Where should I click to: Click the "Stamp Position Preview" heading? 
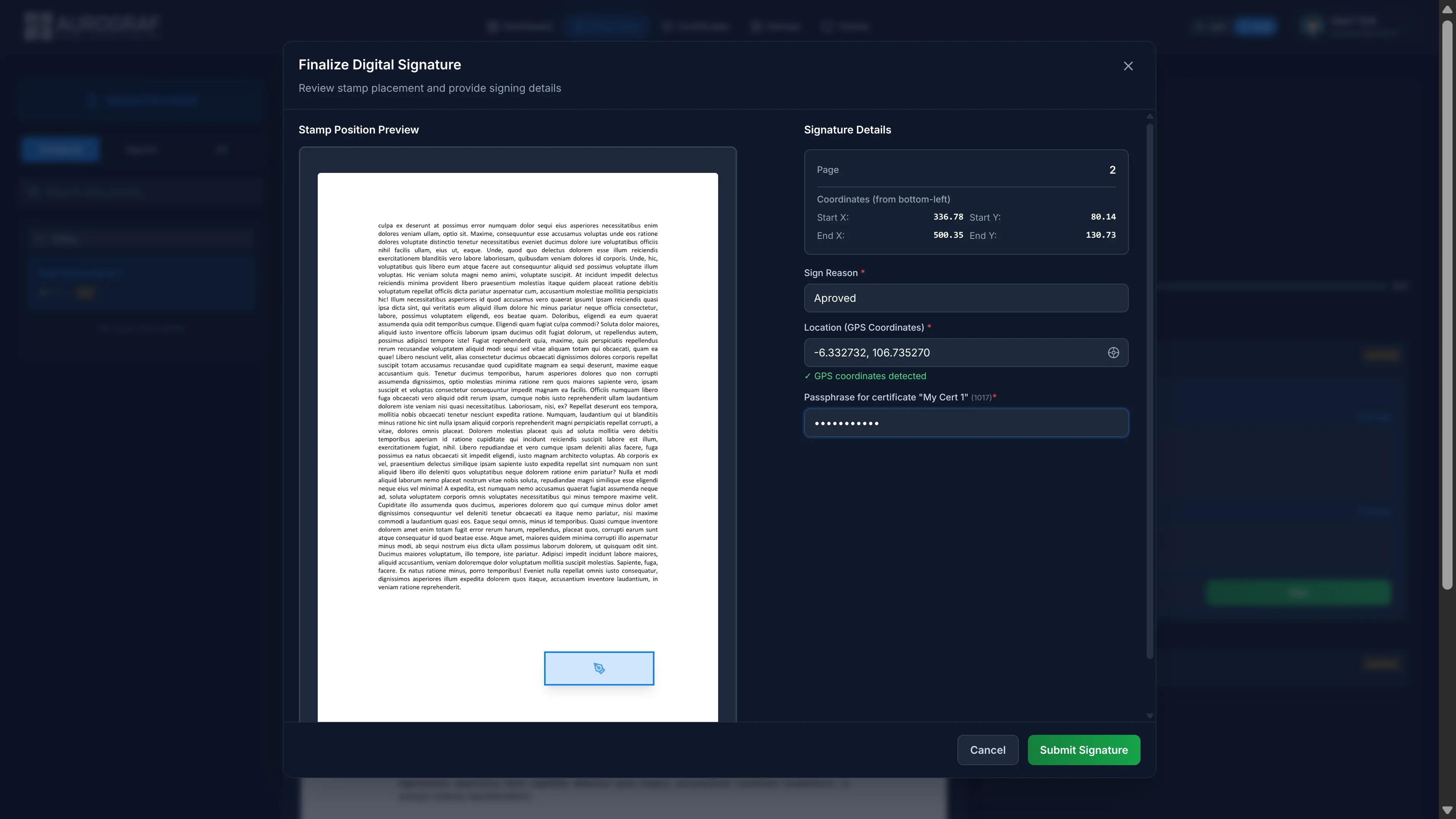358,129
